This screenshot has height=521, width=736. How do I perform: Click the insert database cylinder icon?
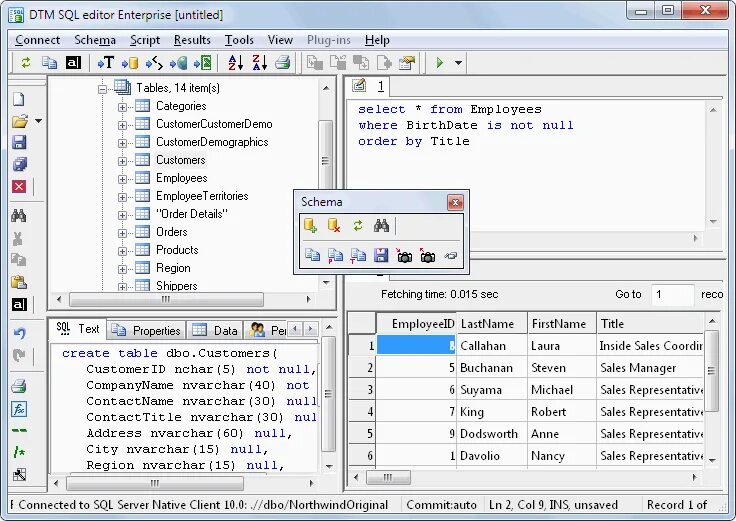[130, 62]
